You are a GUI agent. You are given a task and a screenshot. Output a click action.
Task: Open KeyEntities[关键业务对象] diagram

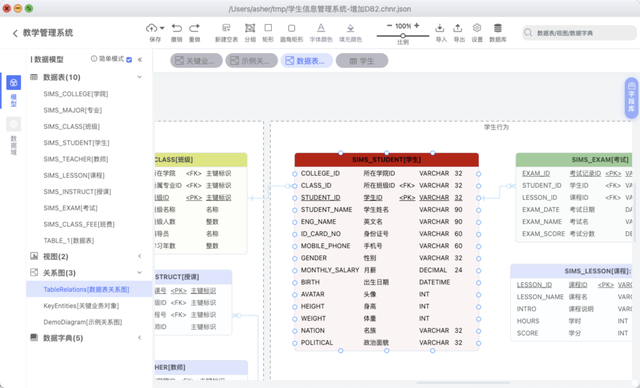[x=81, y=306]
